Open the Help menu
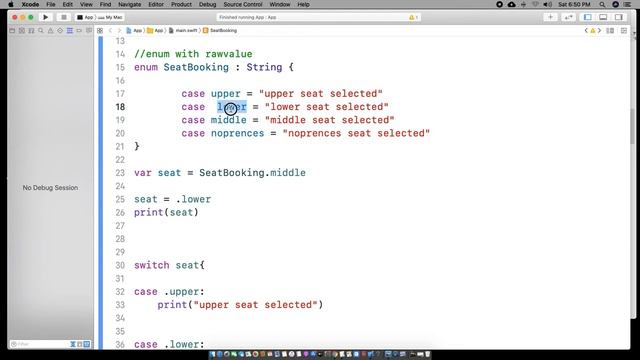The image size is (640, 360). (x=303, y=4)
